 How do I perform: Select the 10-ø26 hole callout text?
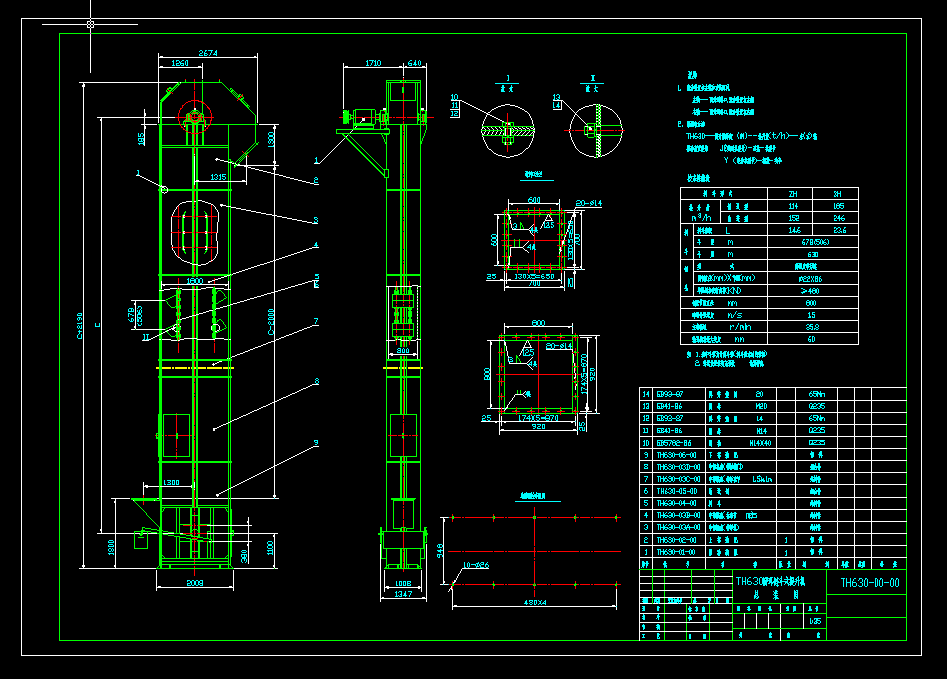[476, 565]
